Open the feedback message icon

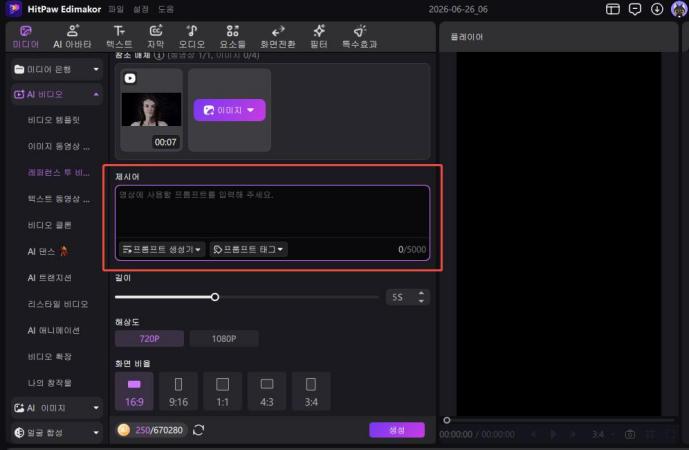635,9
